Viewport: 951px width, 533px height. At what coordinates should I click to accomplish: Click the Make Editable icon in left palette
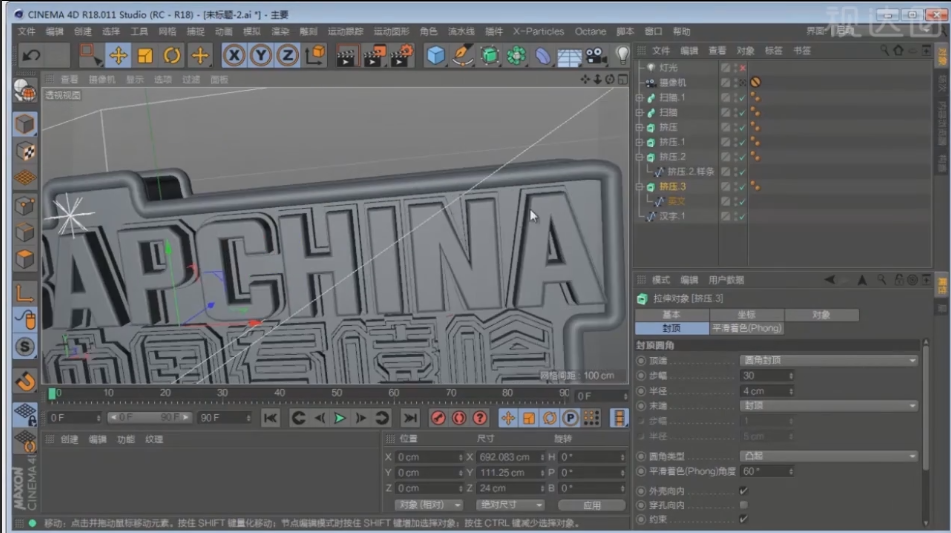[25, 91]
